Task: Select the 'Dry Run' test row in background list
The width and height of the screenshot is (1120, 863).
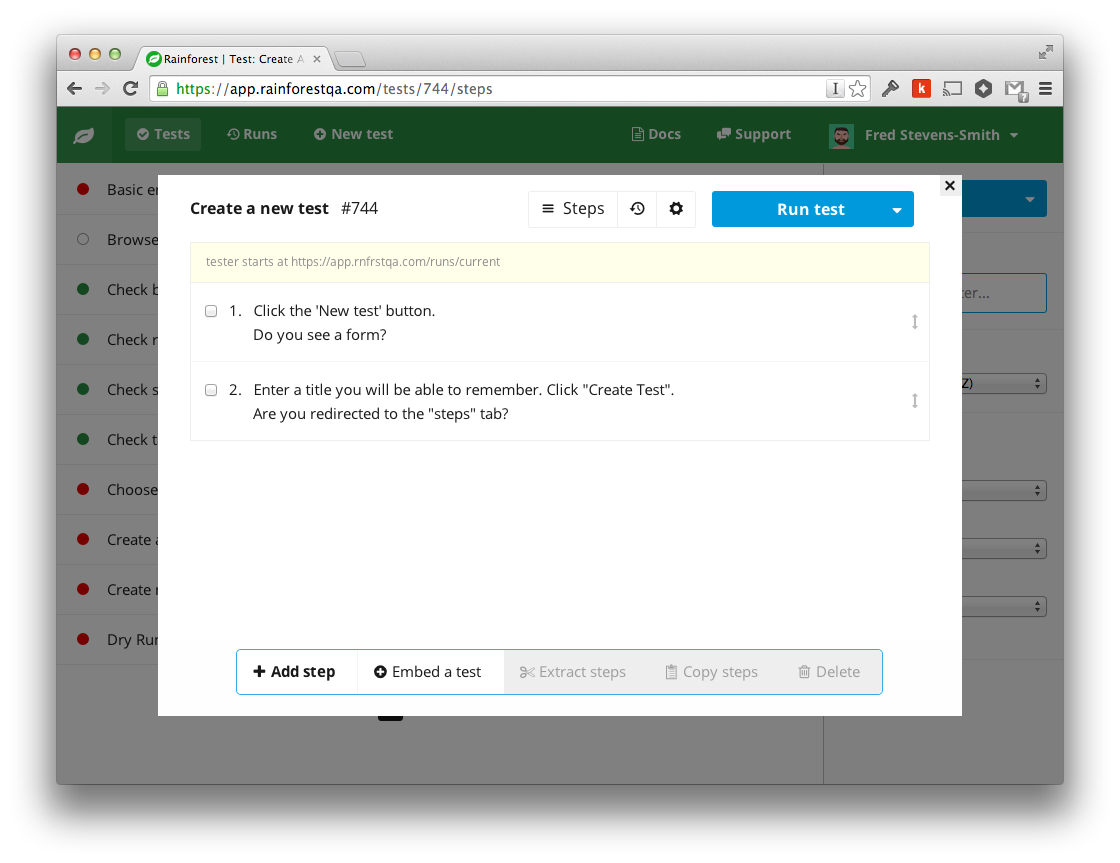Action: click(x=107, y=640)
